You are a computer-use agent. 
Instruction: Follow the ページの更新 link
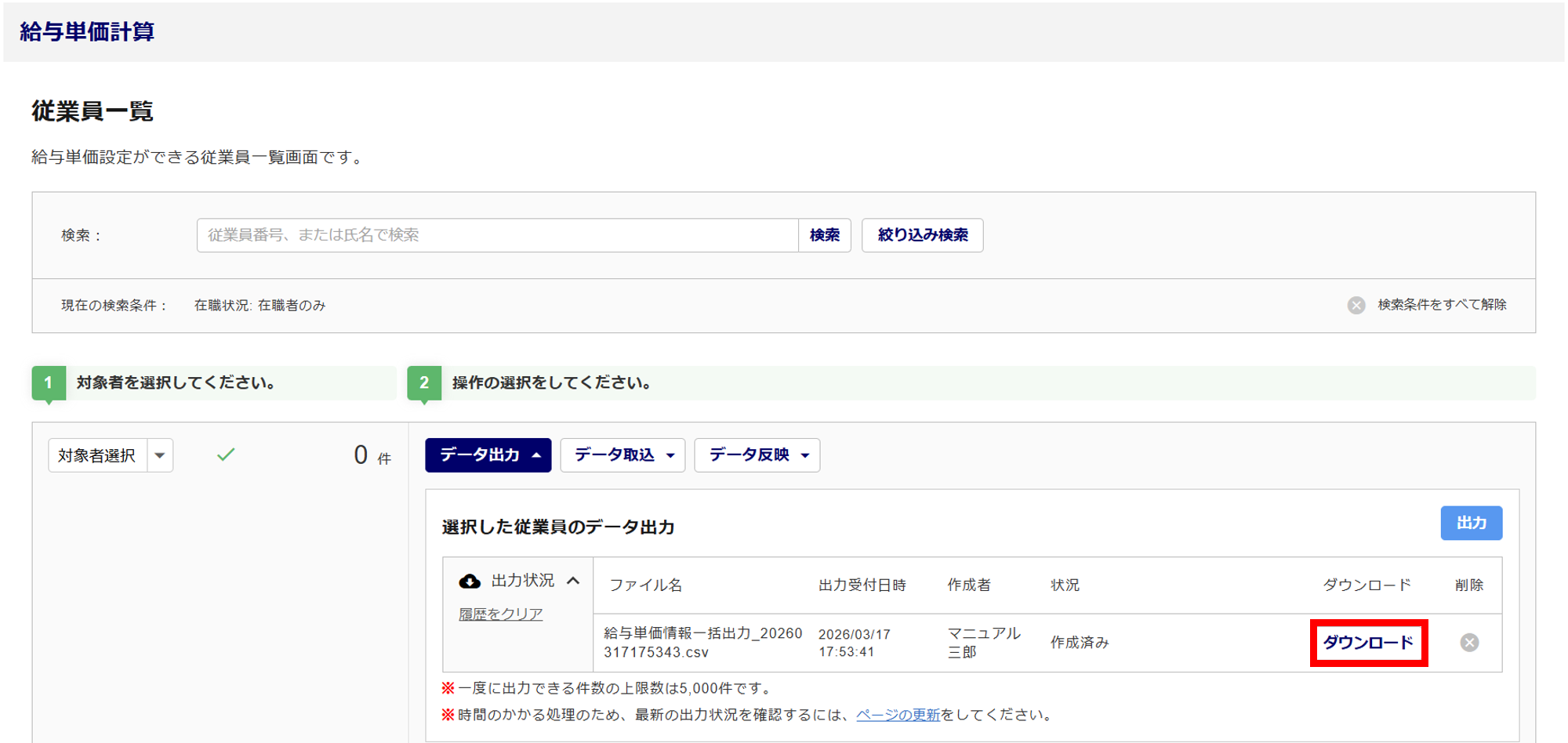coord(898,715)
